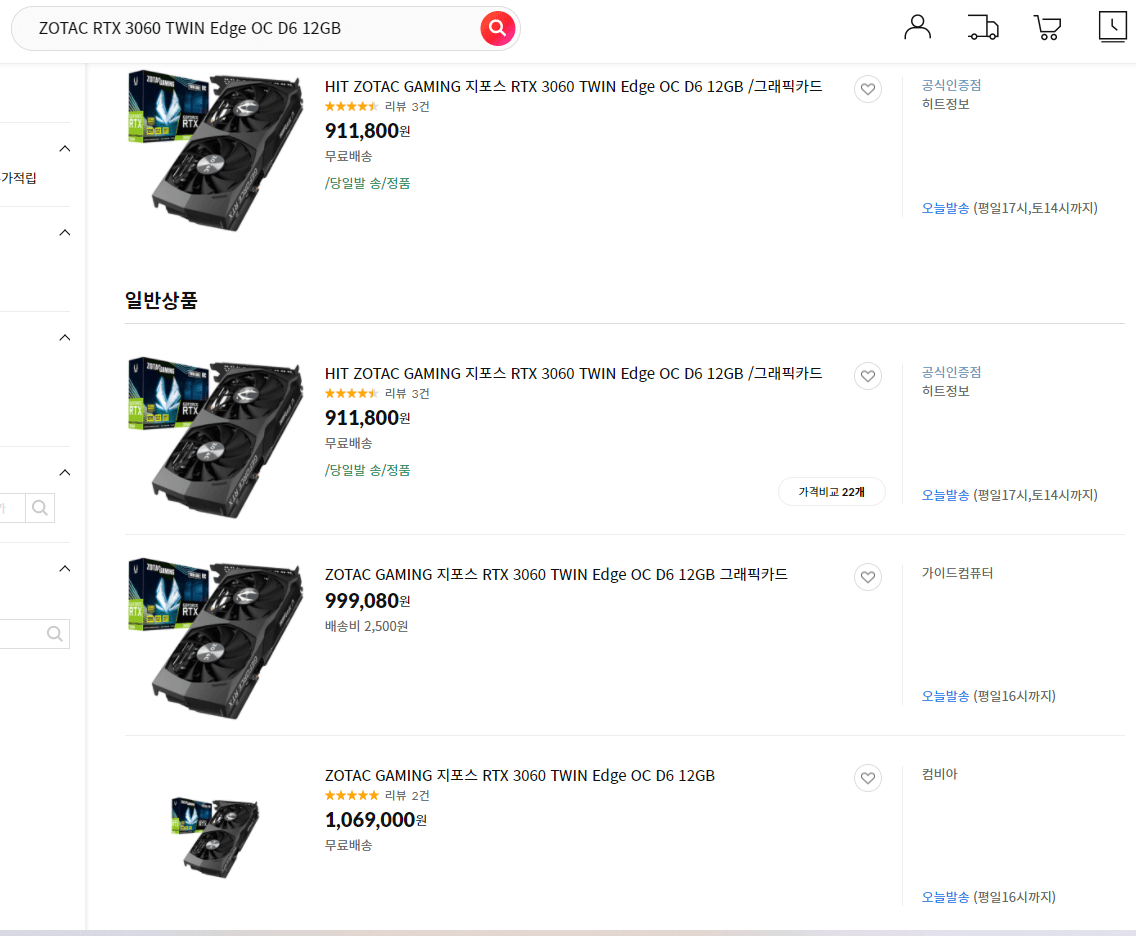The height and width of the screenshot is (936, 1136).
Task: Click the 999,080원 price text
Action: click(367, 601)
